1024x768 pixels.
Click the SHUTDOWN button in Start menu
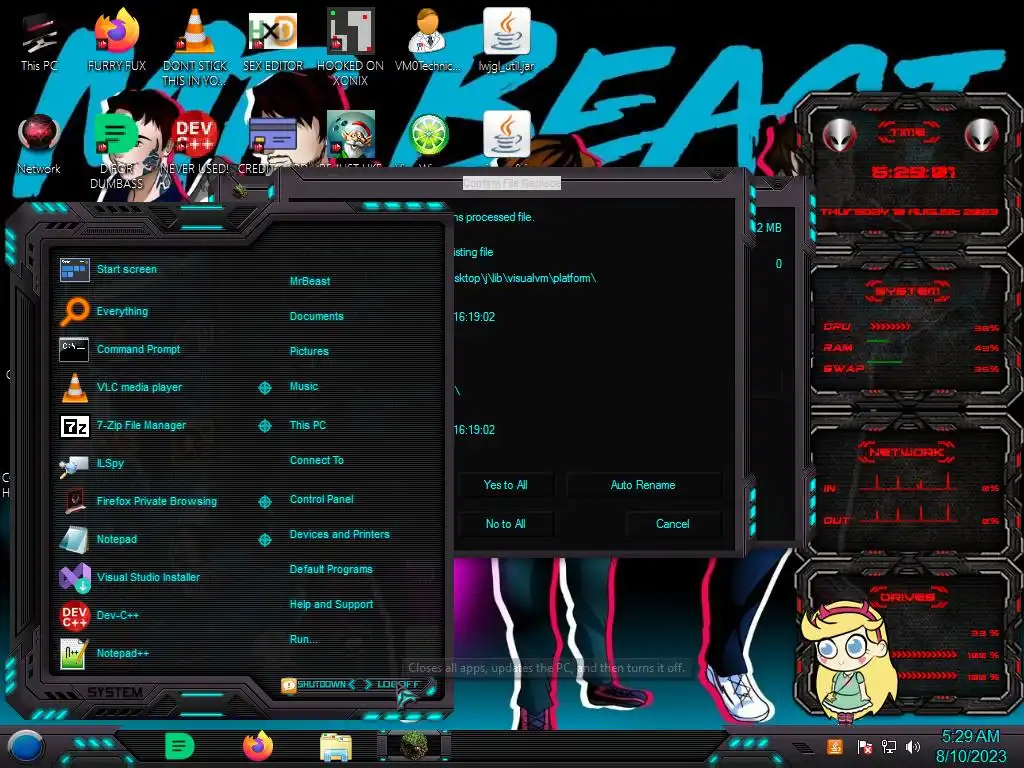(x=321, y=684)
